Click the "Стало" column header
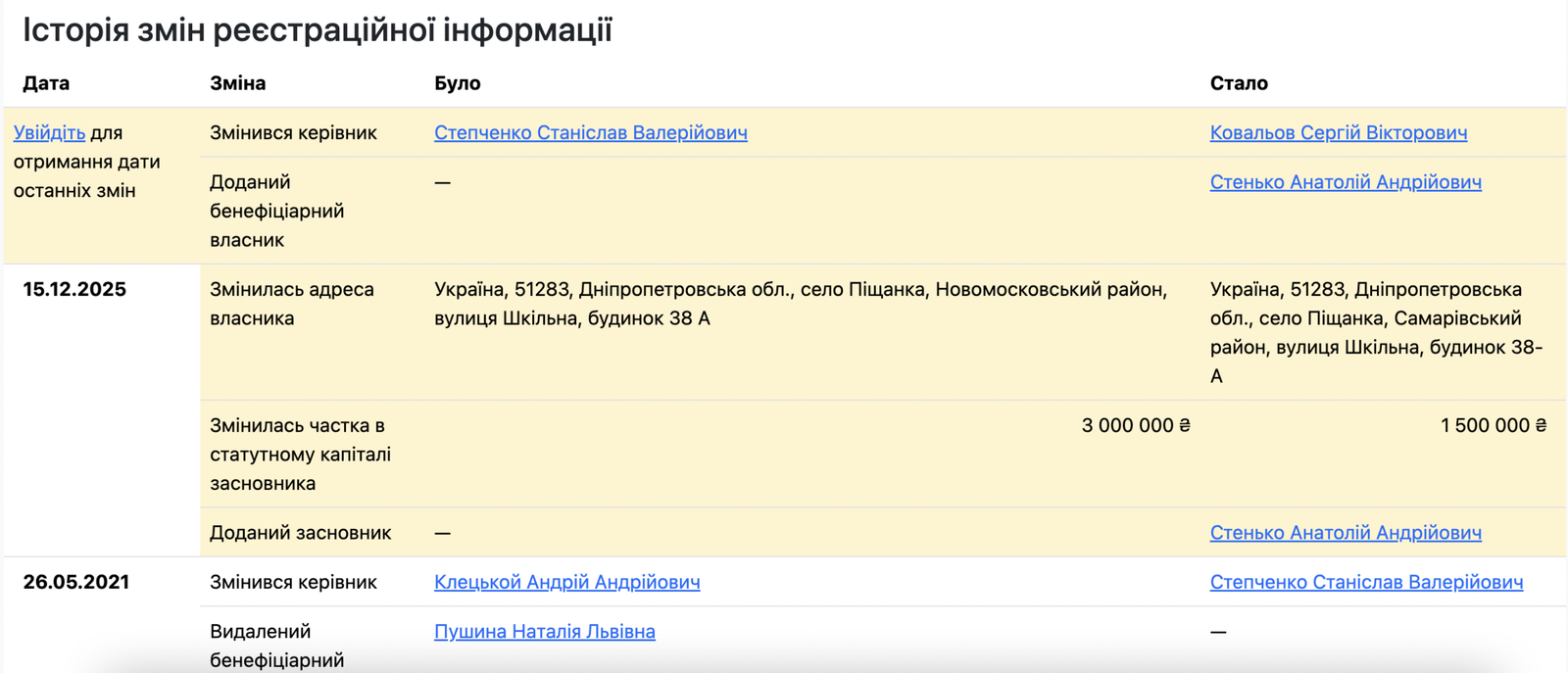1568x673 pixels. click(x=1239, y=83)
